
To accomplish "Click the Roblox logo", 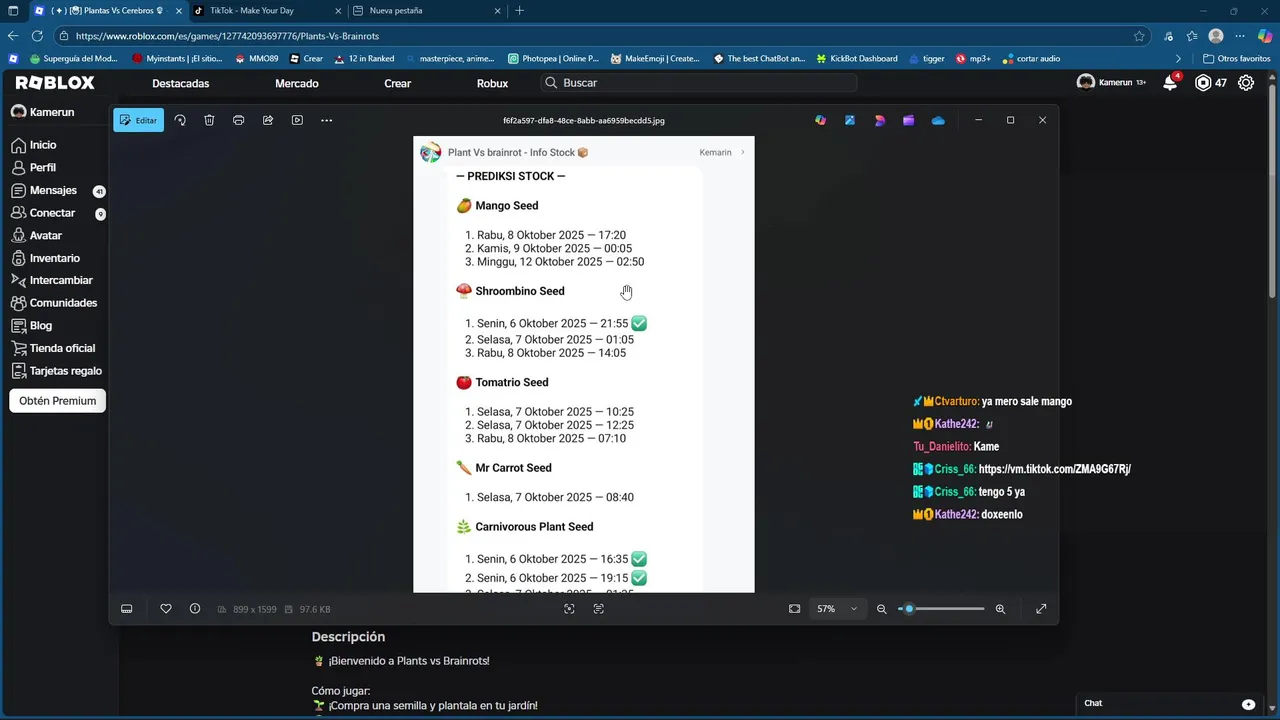I will pyautogui.click(x=55, y=83).
